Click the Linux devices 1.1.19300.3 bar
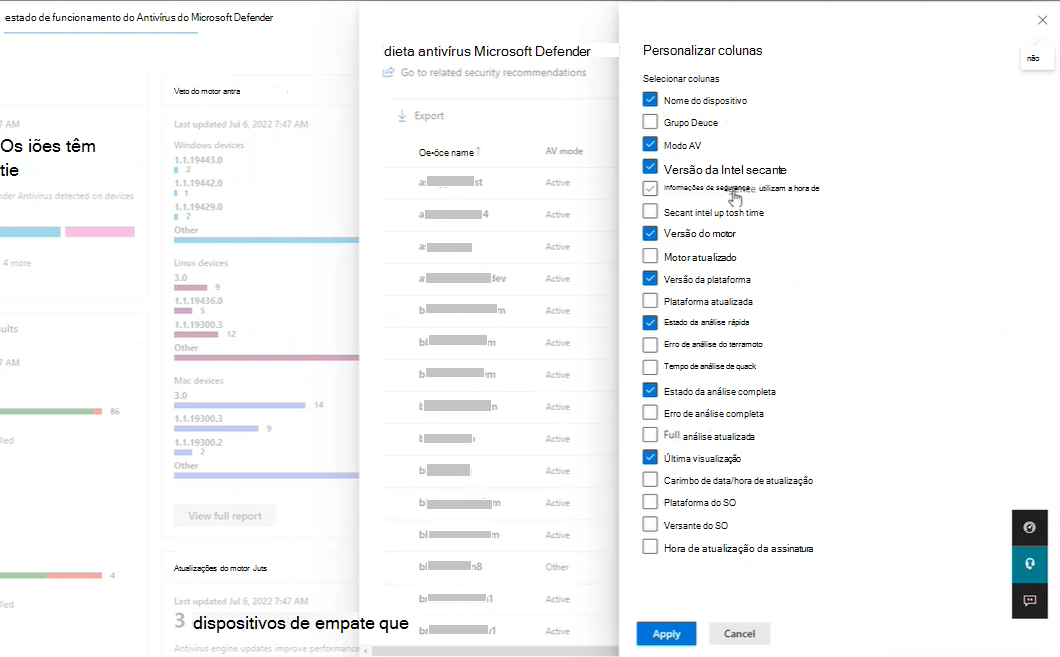This screenshot has width=1060, height=657. tap(196, 335)
